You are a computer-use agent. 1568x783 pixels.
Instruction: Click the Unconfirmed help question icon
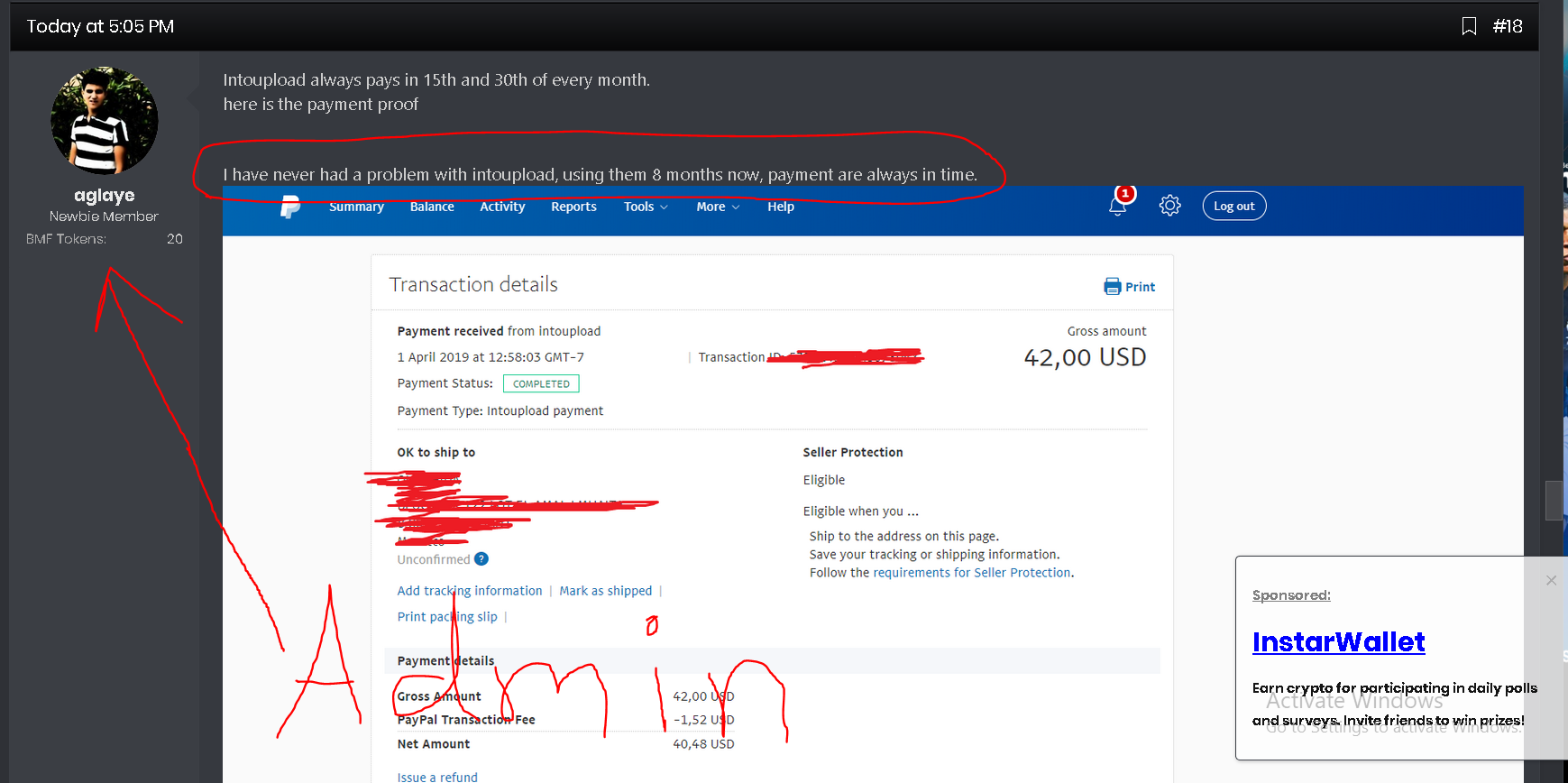tap(481, 559)
